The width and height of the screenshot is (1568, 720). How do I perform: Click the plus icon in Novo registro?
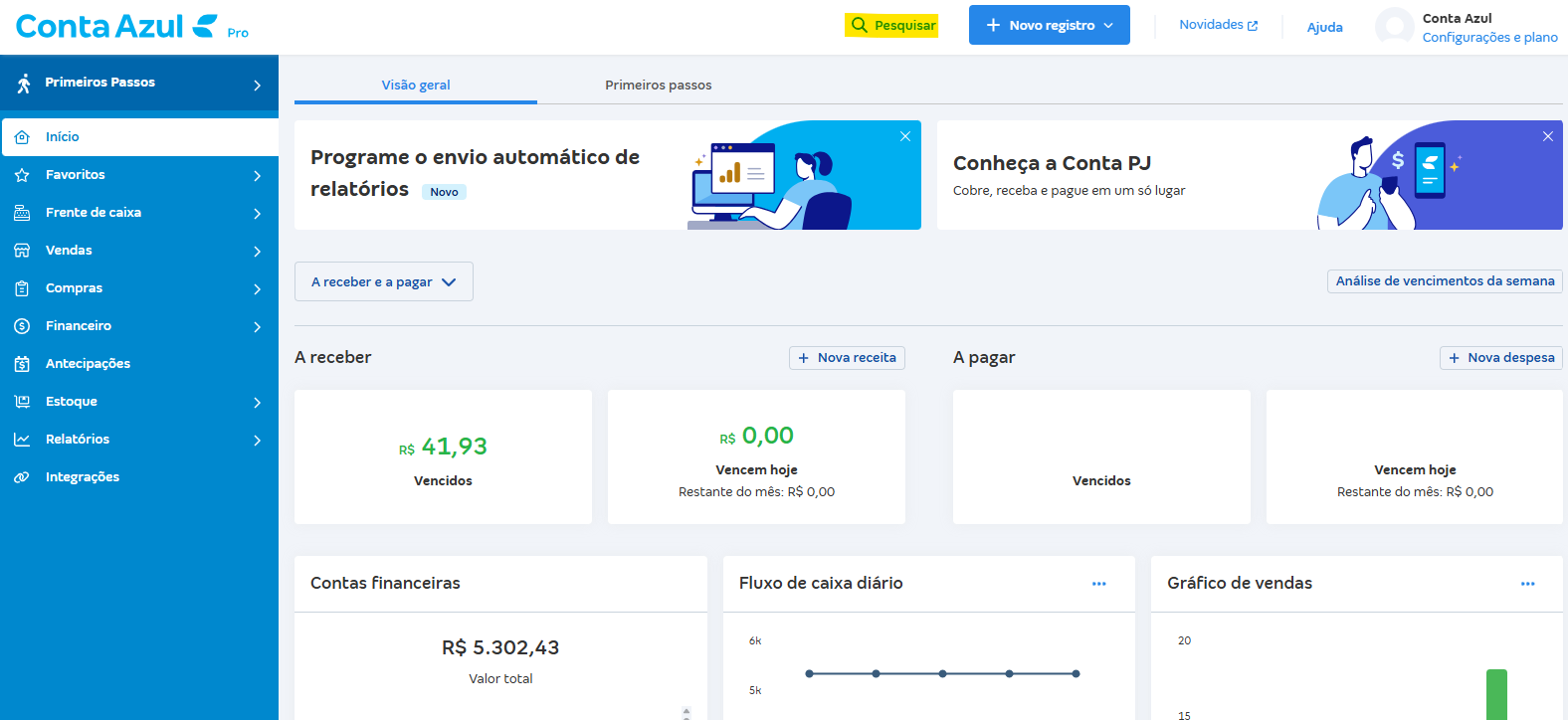[x=993, y=25]
